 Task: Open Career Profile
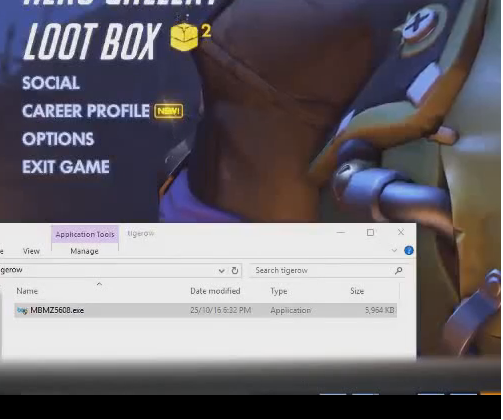click(x=86, y=111)
